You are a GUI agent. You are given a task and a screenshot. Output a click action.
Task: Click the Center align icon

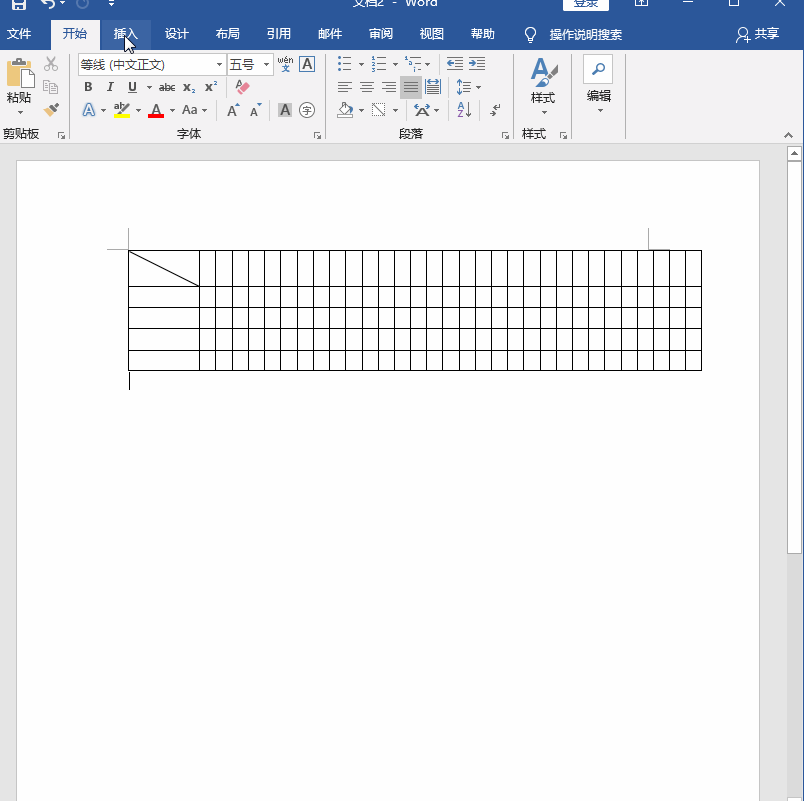367,87
